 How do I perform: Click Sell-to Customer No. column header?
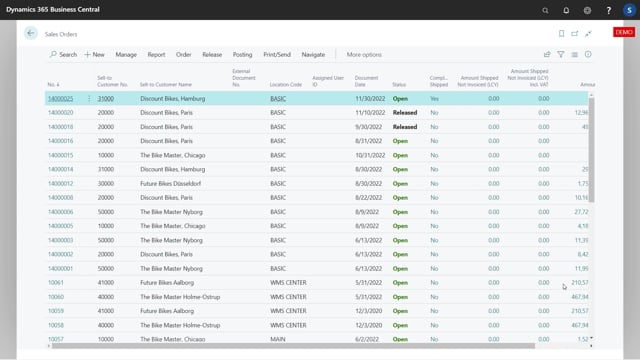tap(113, 81)
